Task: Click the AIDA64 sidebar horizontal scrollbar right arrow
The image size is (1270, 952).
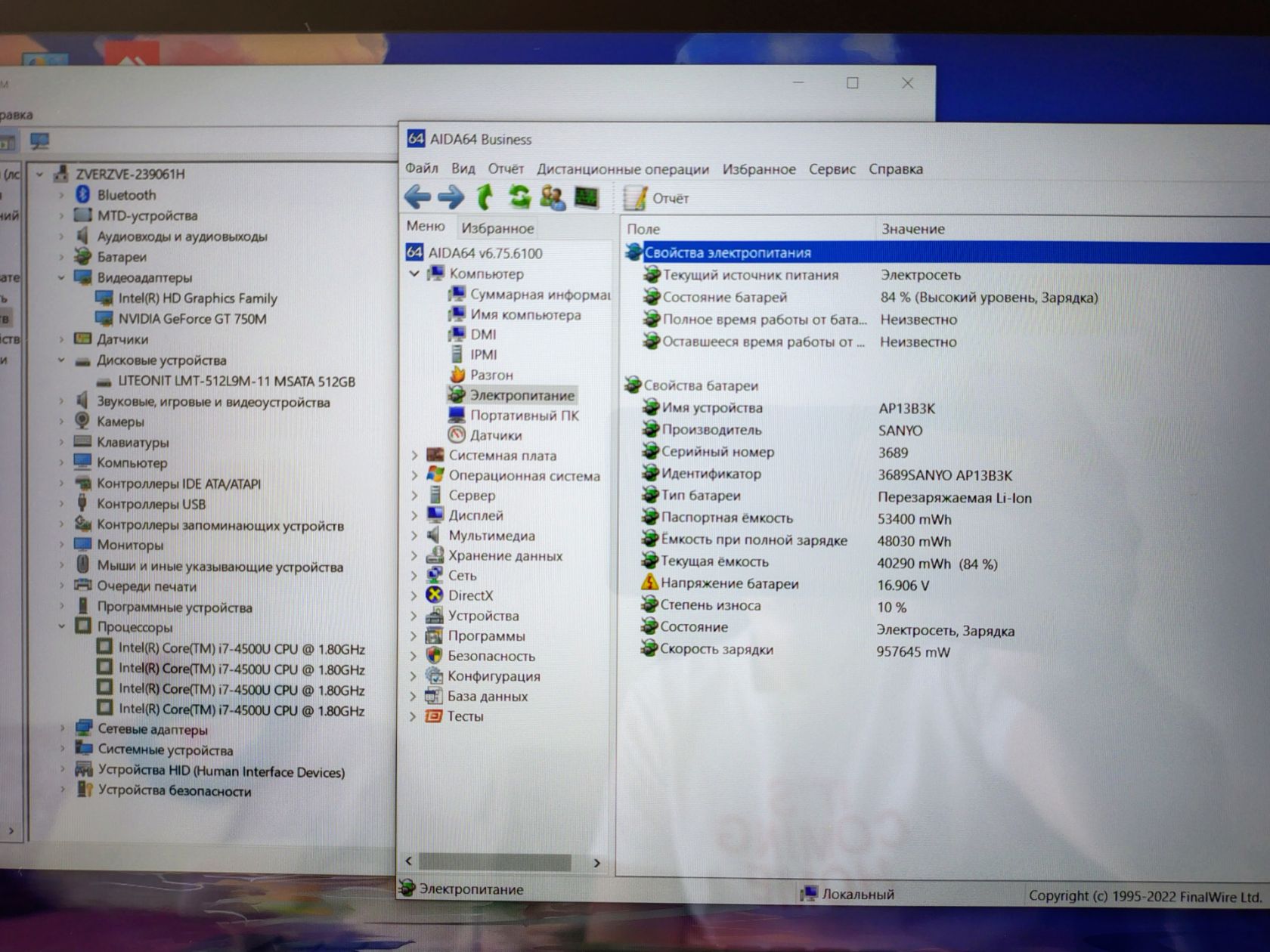Action: point(597,863)
